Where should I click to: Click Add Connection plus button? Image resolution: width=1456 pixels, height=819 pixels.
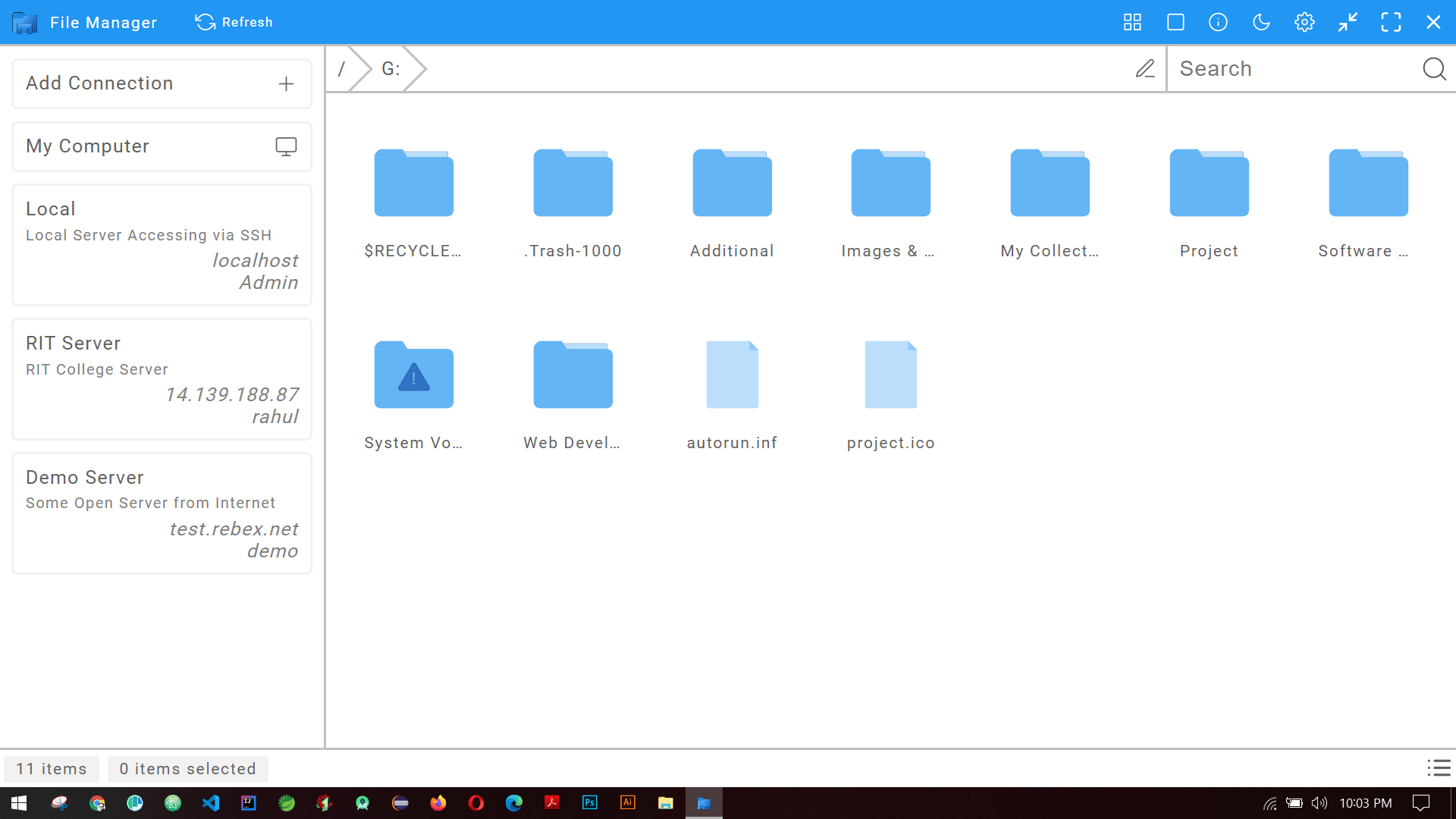pyautogui.click(x=286, y=83)
